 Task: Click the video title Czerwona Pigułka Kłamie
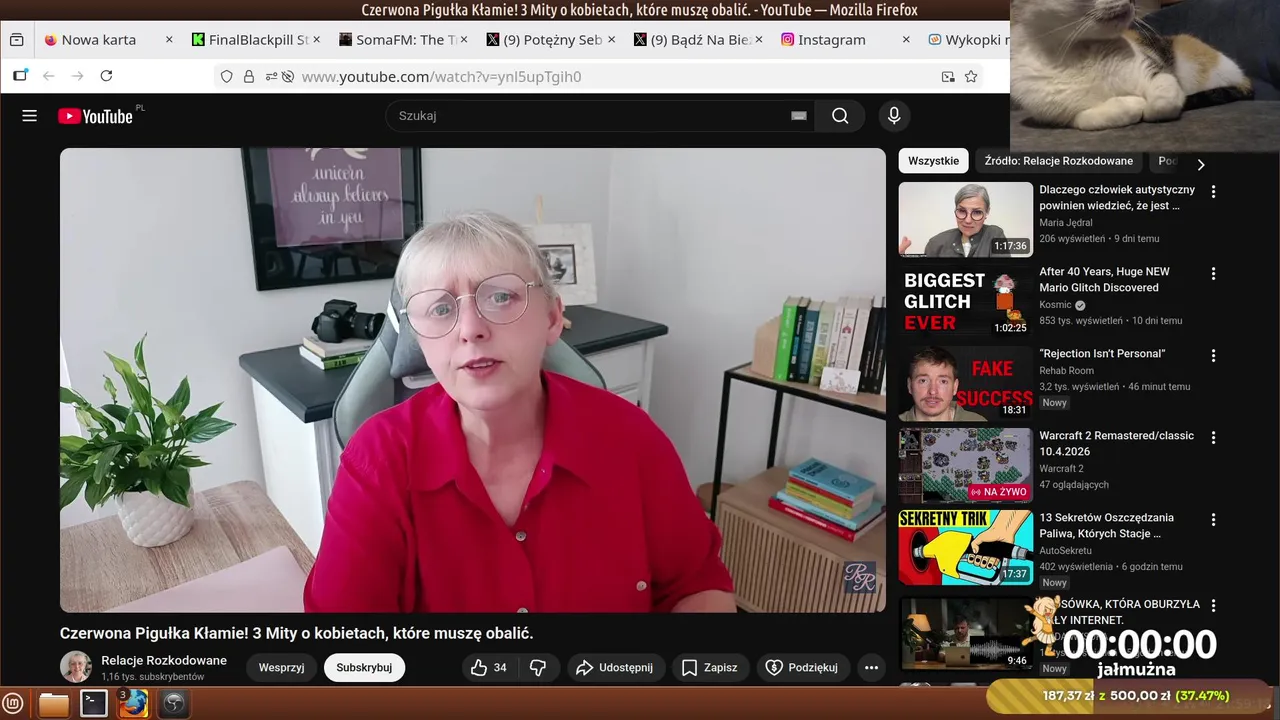pyautogui.click(x=297, y=633)
